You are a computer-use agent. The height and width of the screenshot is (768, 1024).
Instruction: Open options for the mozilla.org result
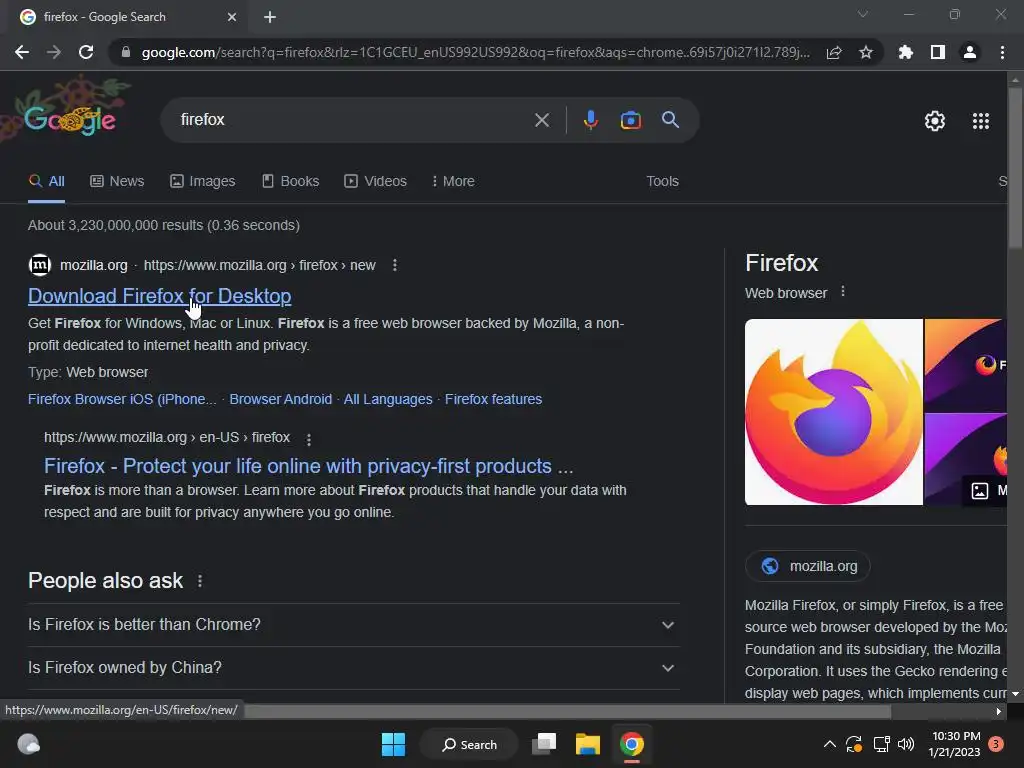tap(394, 265)
